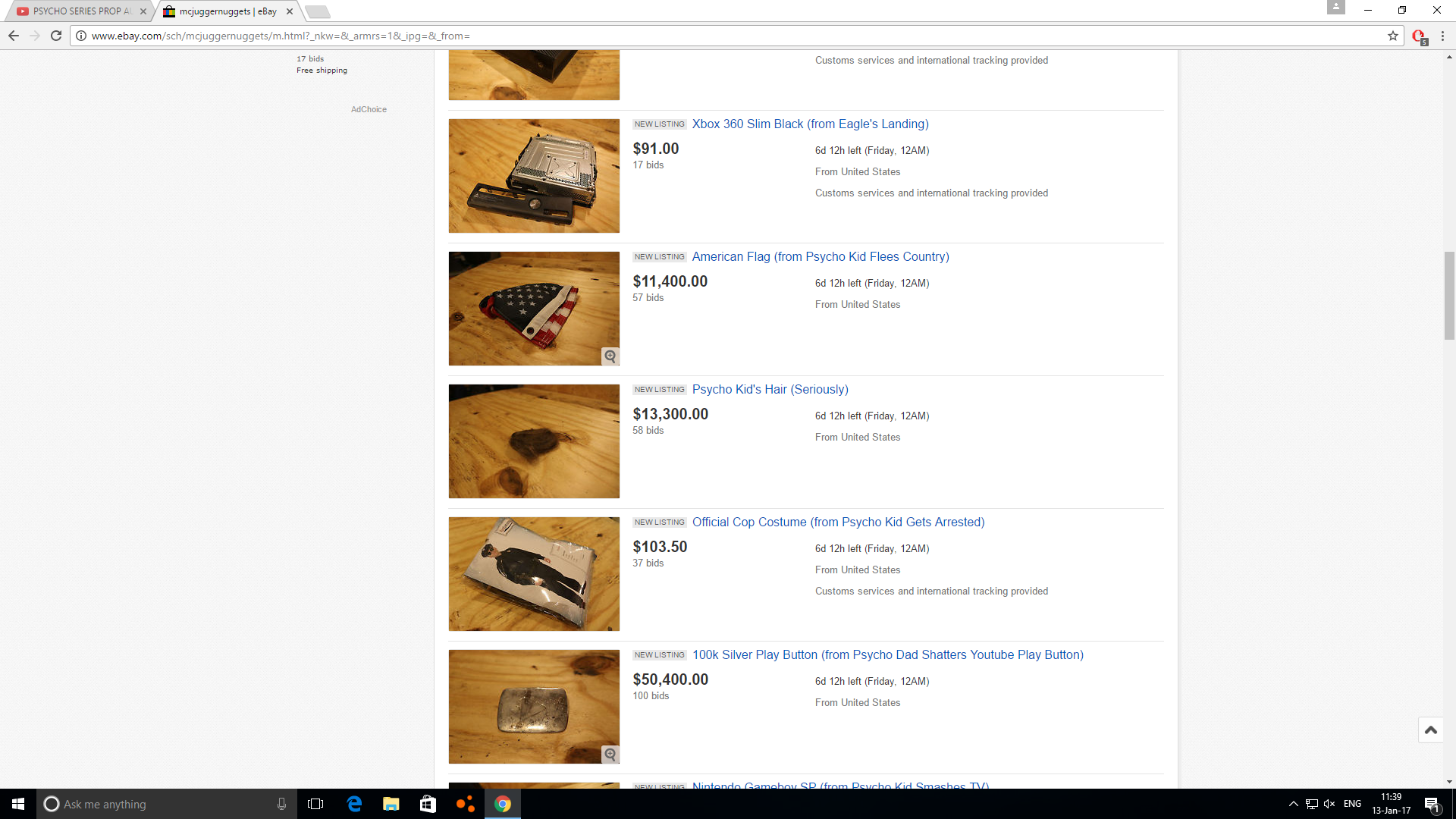Open the Action Center notifications
The image size is (1456, 819).
click(1432, 804)
